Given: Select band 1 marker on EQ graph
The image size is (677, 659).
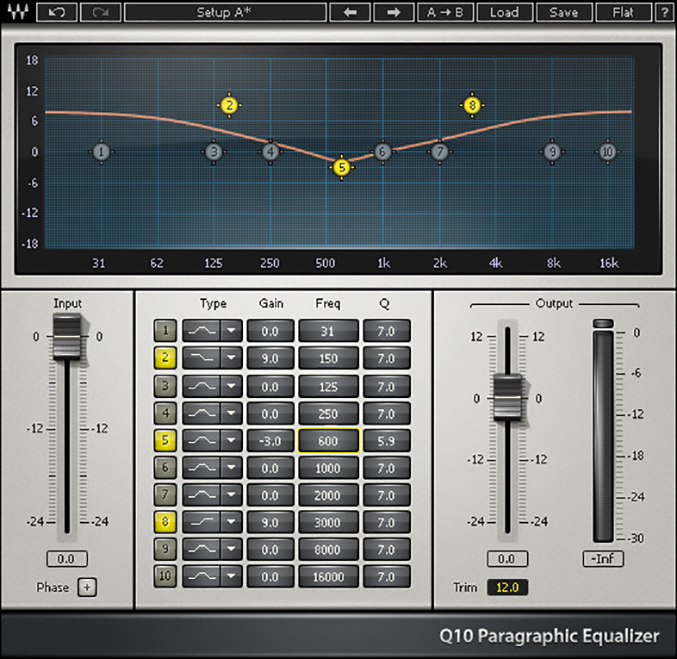Looking at the screenshot, I should 101,152.
